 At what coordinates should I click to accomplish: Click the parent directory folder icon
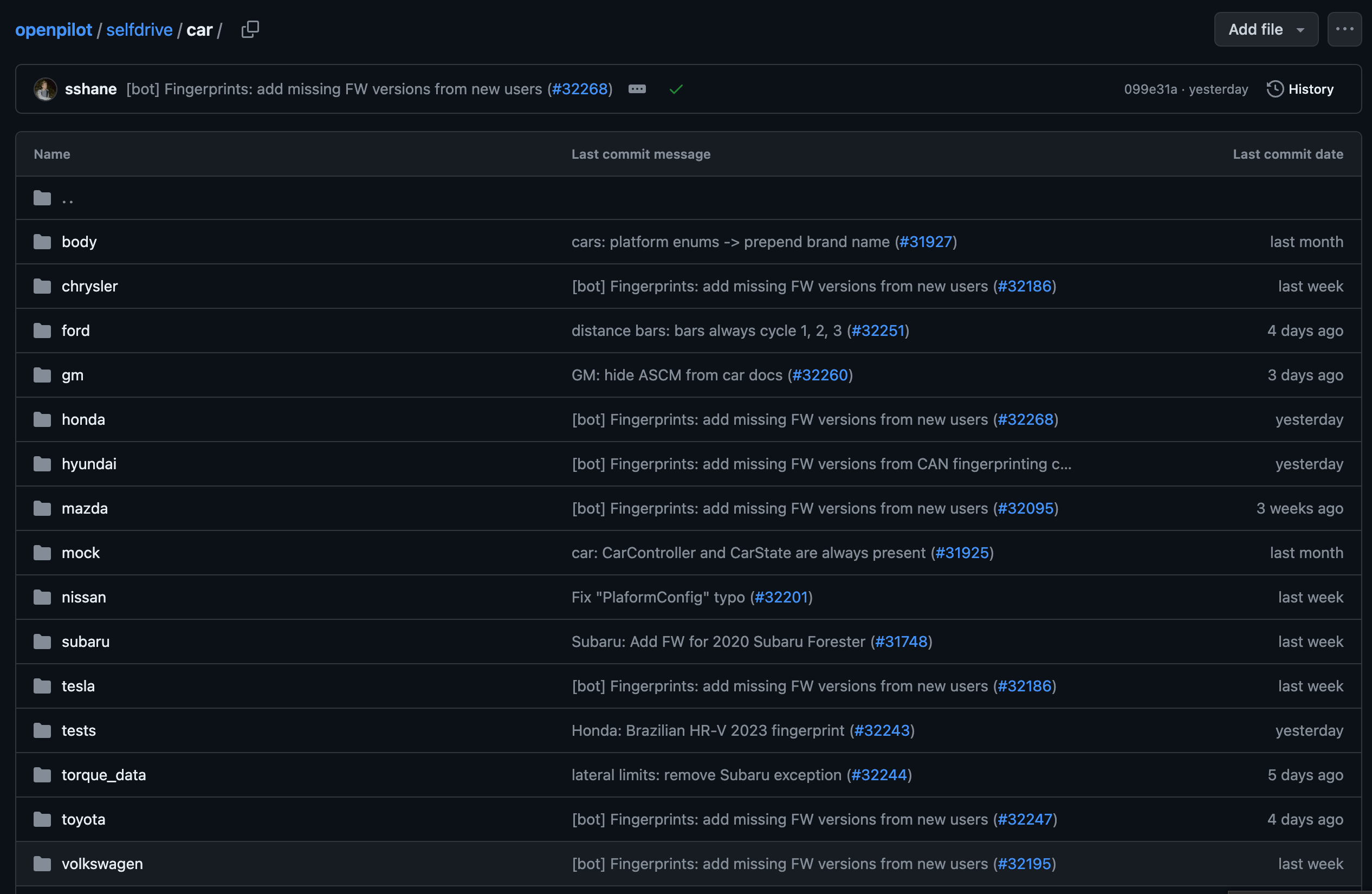pos(42,198)
